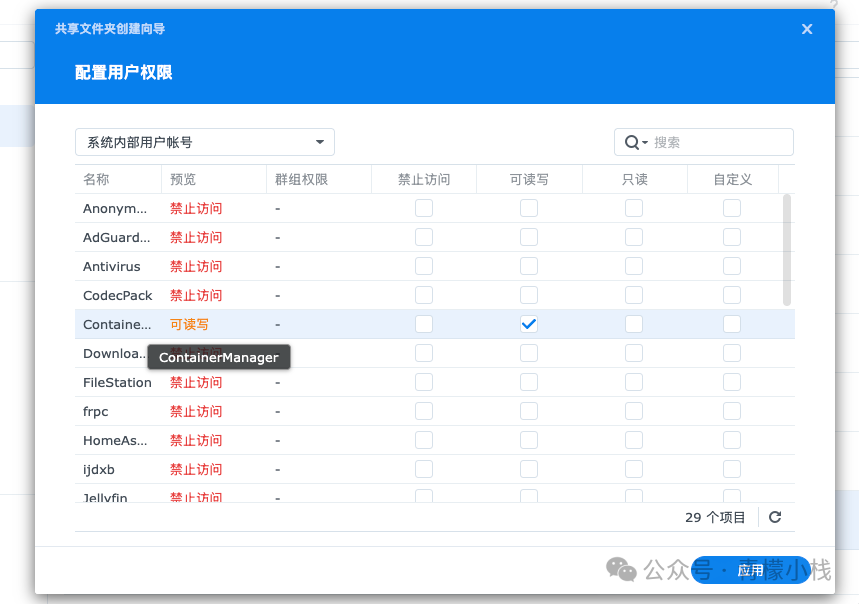
Task: Click the 禁止访问 preview link for Anonym user
Action: (196, 208)
